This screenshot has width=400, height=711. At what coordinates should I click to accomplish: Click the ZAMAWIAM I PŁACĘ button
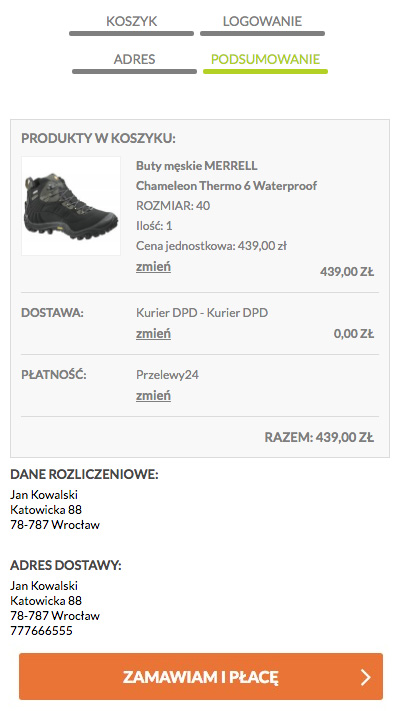(201, 677)
